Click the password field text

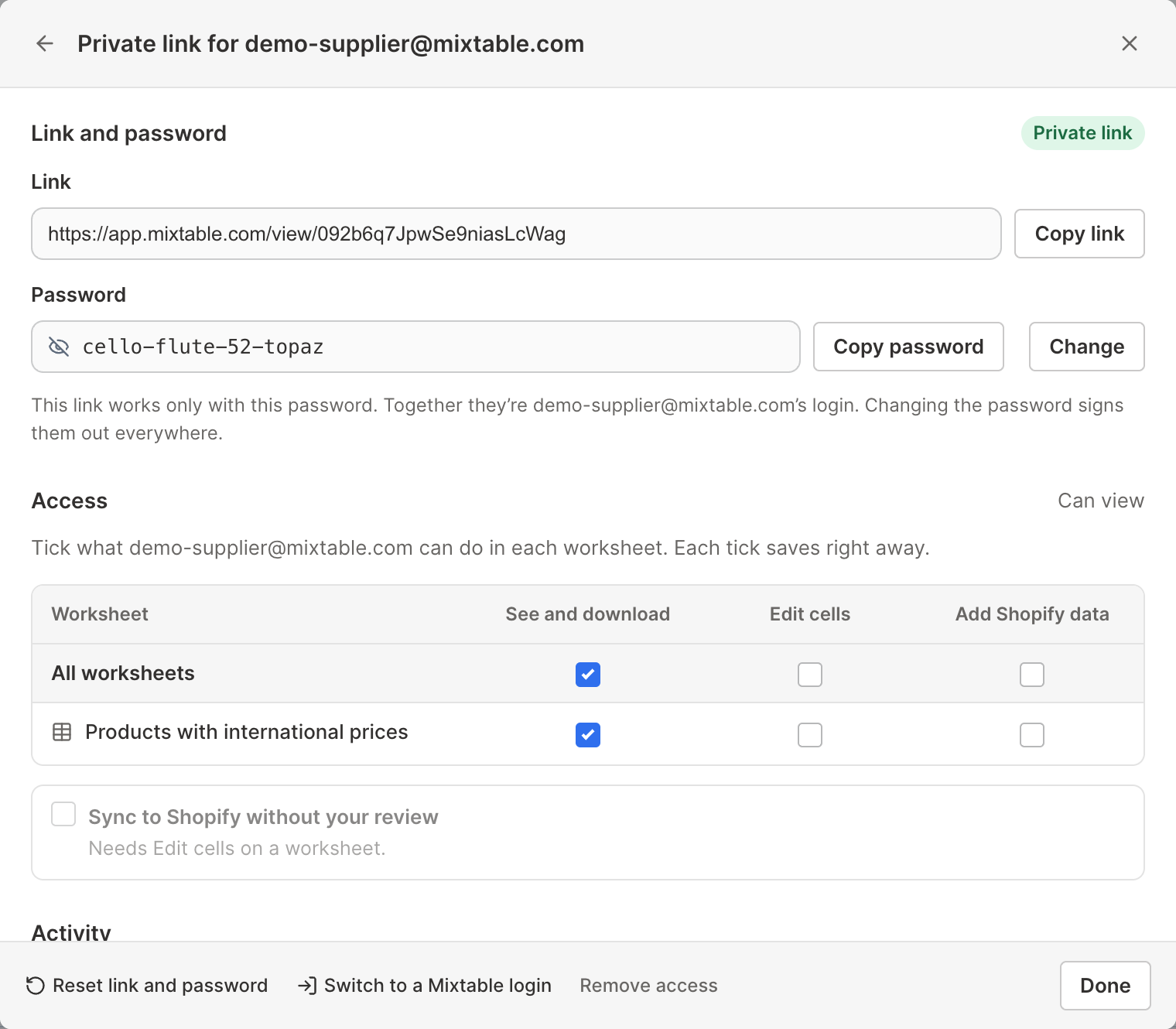[x=203, y=347]
